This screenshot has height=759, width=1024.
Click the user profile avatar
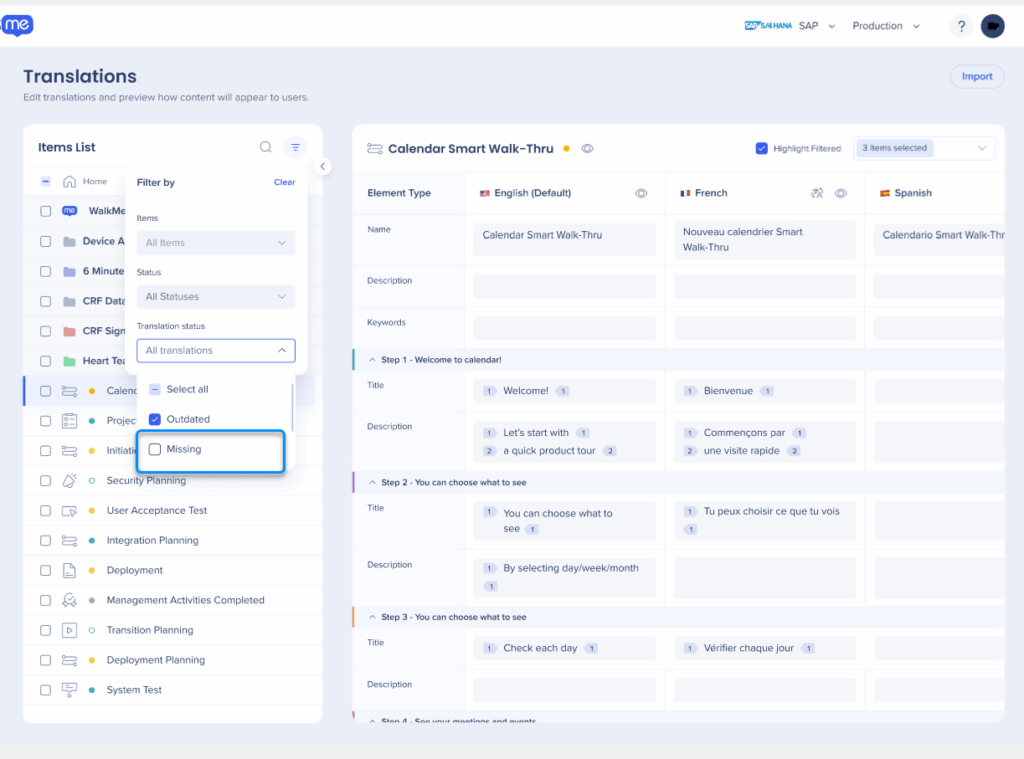(992, 26)
